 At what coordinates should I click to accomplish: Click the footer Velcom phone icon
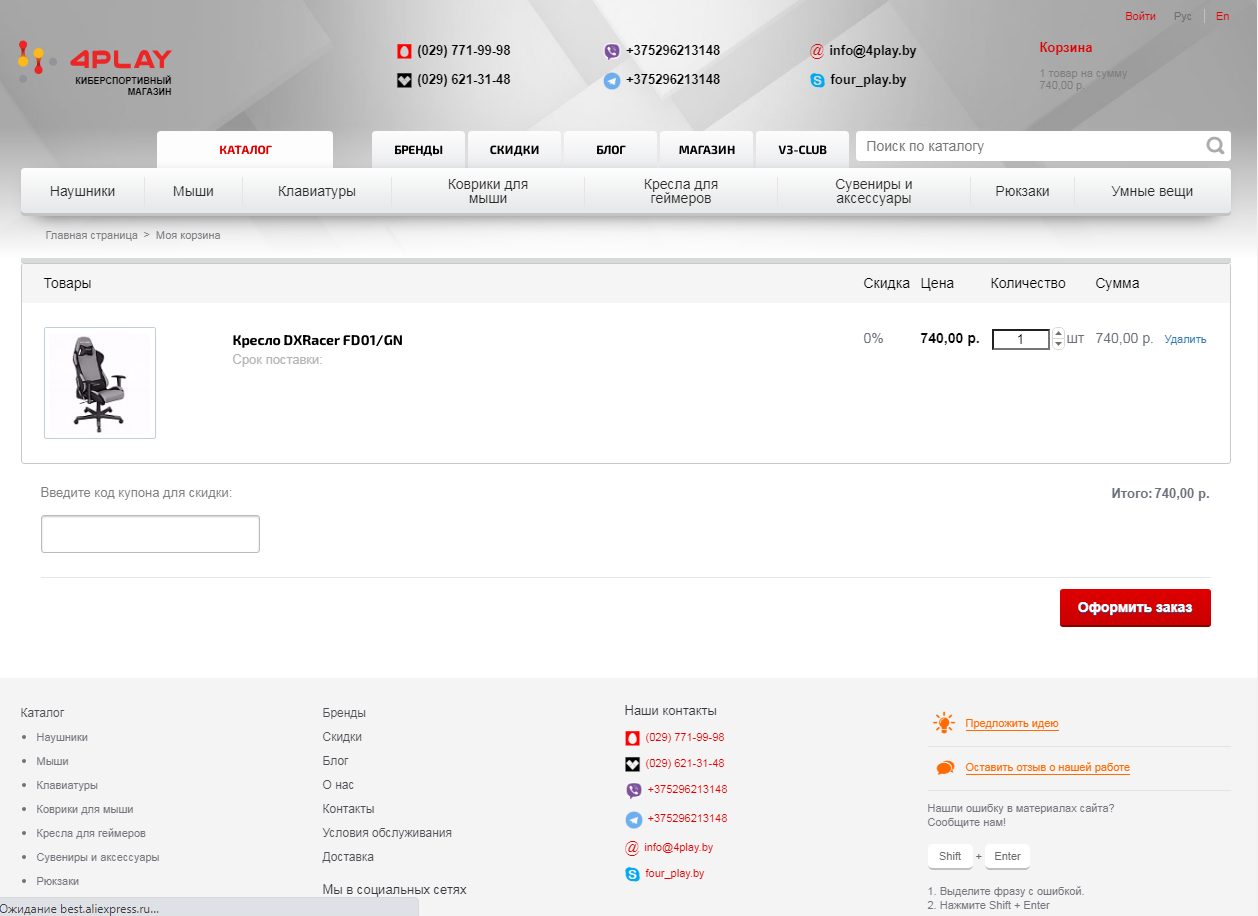tap(632, 764)
